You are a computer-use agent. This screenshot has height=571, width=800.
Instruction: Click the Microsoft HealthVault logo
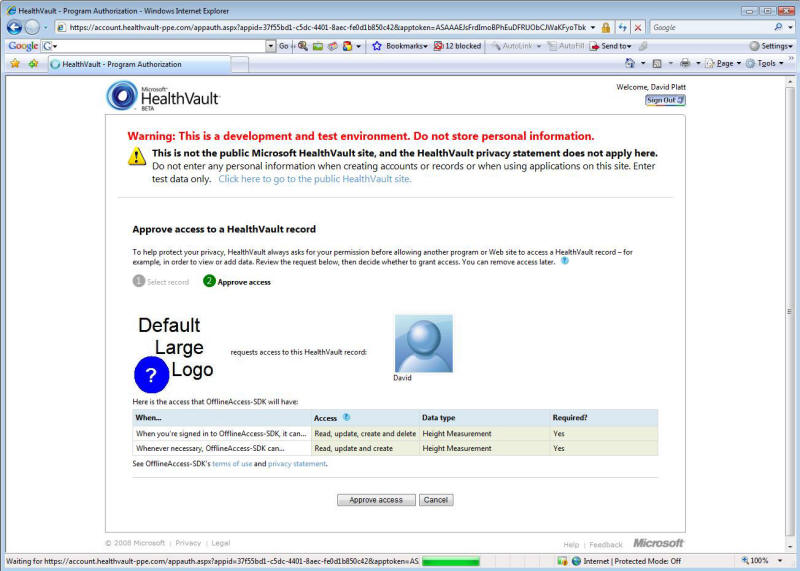click(163, 96)
